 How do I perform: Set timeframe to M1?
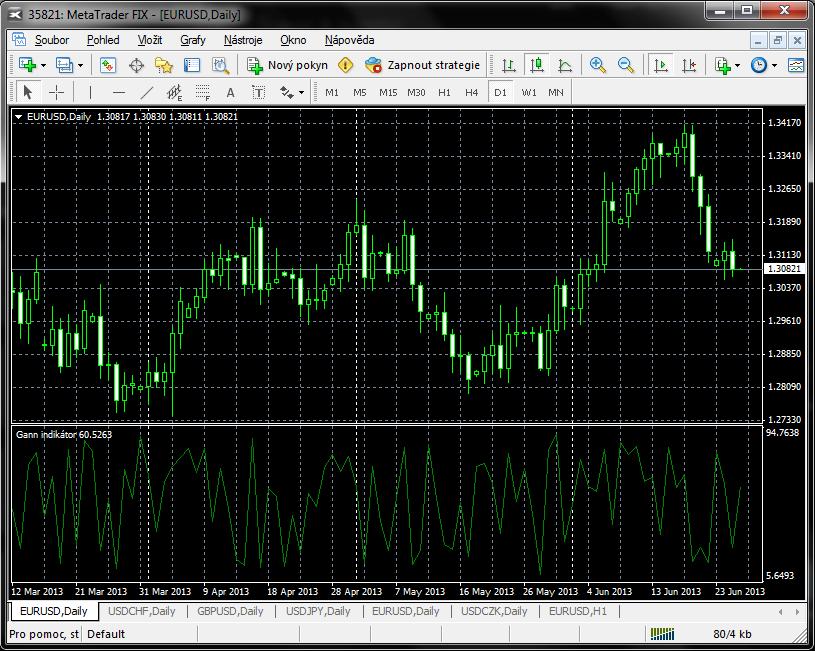pyautogui.click(x=332, y=93)
